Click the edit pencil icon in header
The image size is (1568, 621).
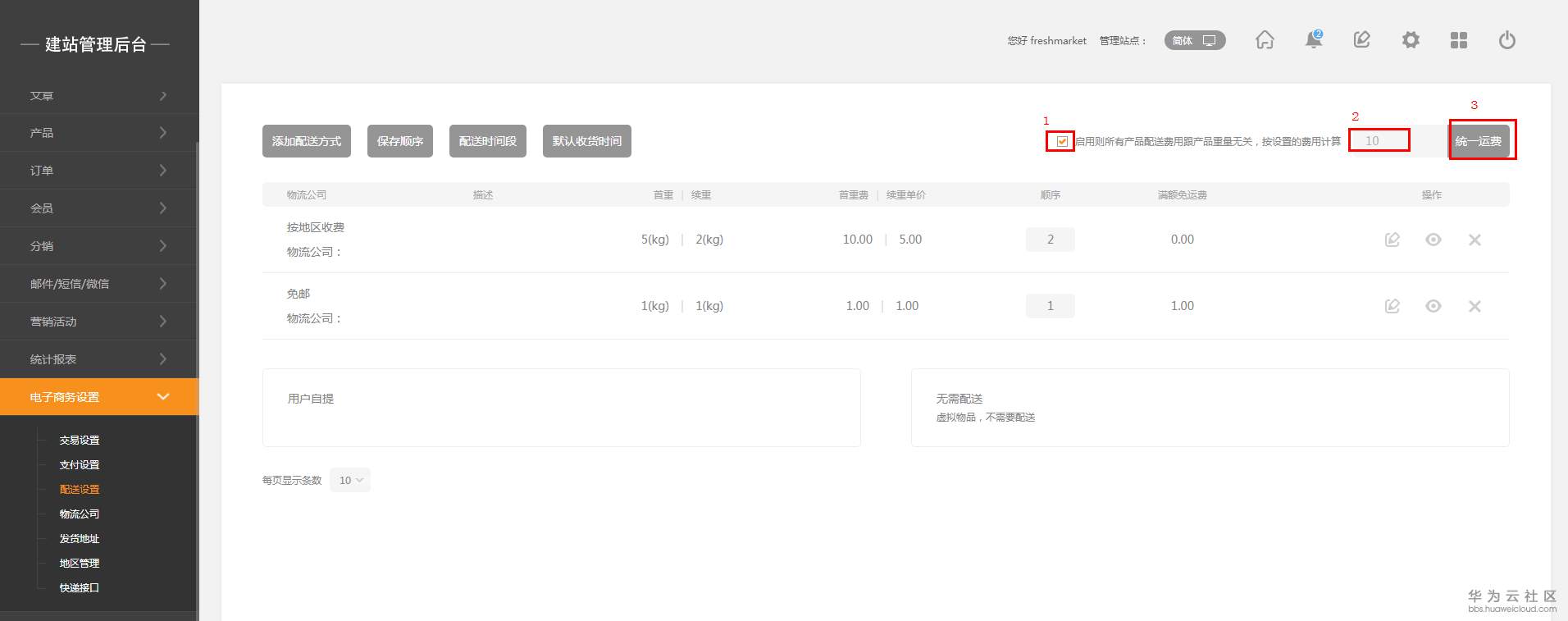point(1362,39)
